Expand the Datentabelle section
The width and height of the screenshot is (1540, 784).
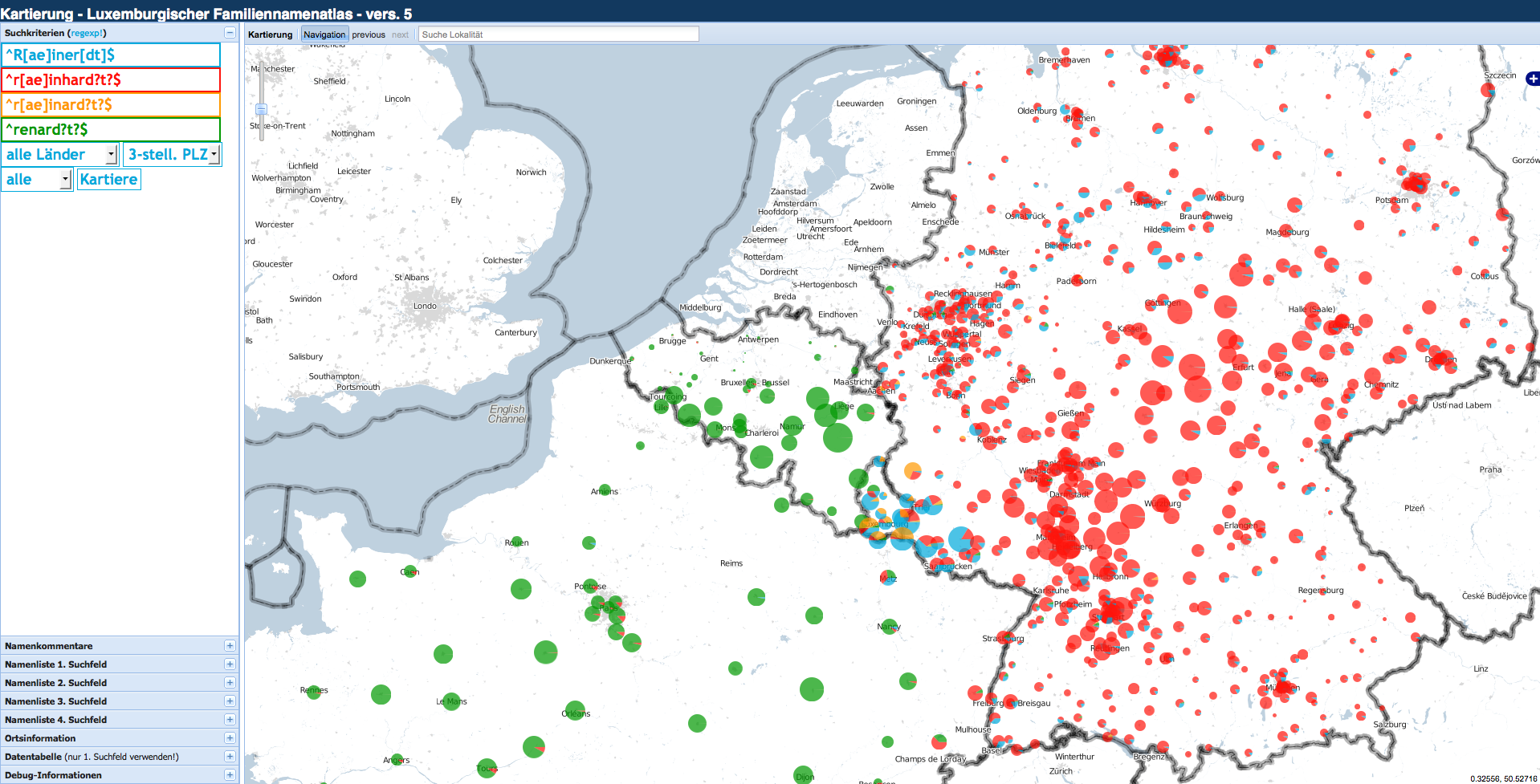tap(230, 757)
